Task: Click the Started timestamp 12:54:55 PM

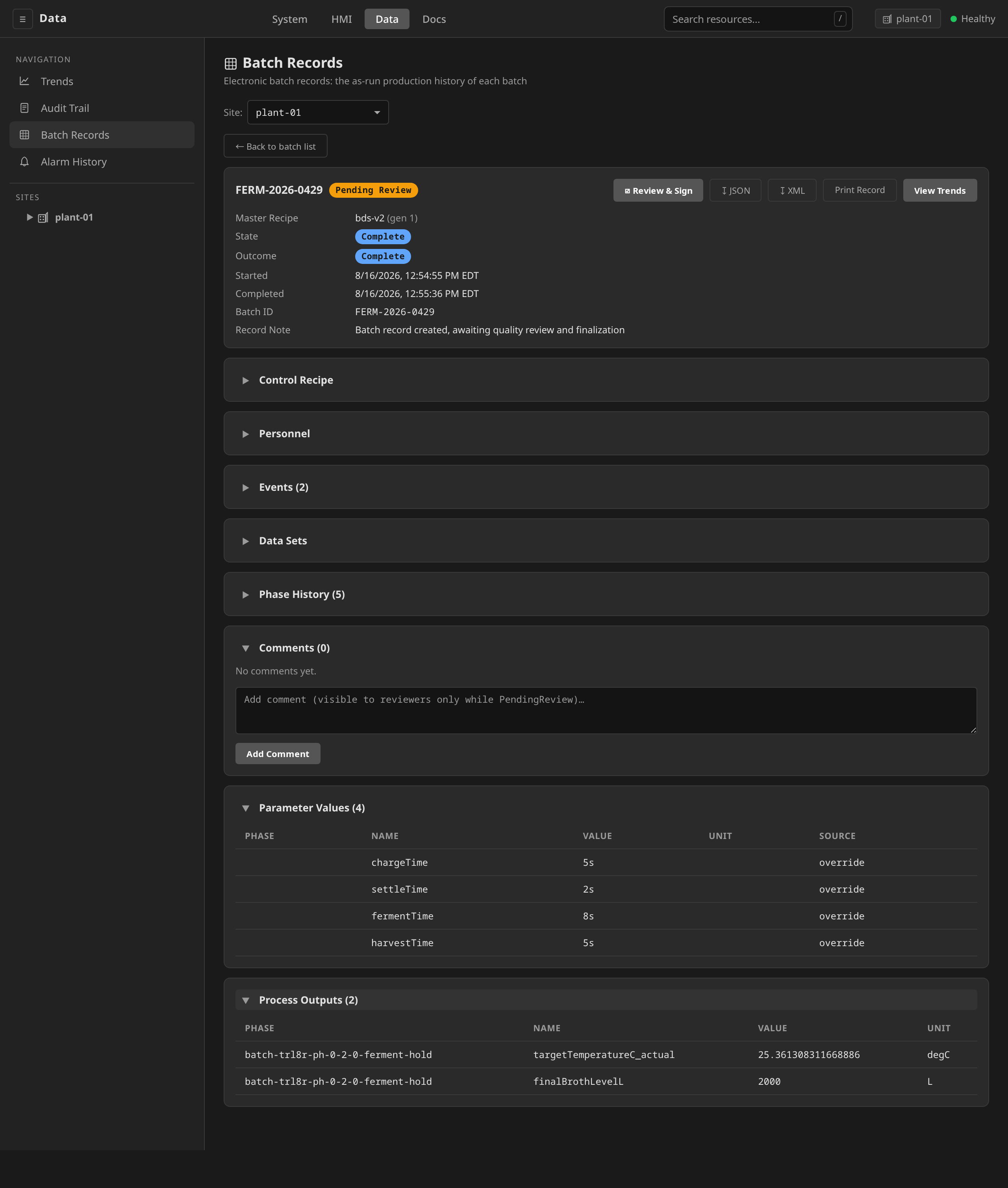Action: (x=417, y=276)
